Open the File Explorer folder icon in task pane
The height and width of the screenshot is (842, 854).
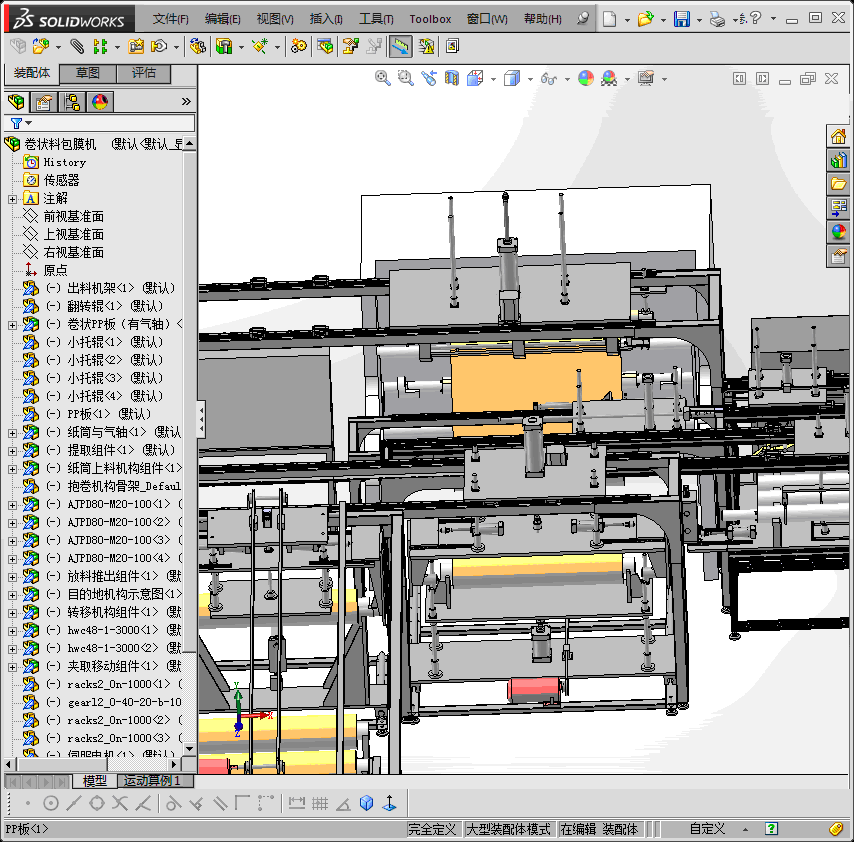838,184
